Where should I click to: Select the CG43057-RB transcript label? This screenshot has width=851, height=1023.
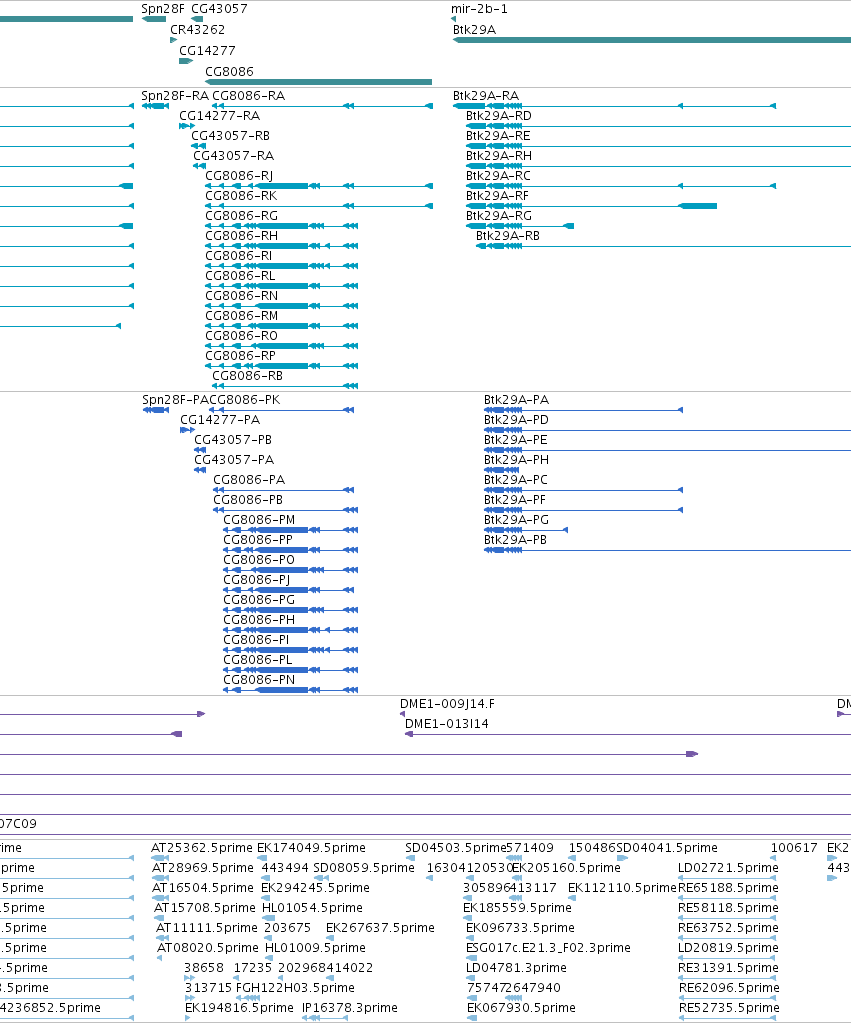click(x=230, y=136)
